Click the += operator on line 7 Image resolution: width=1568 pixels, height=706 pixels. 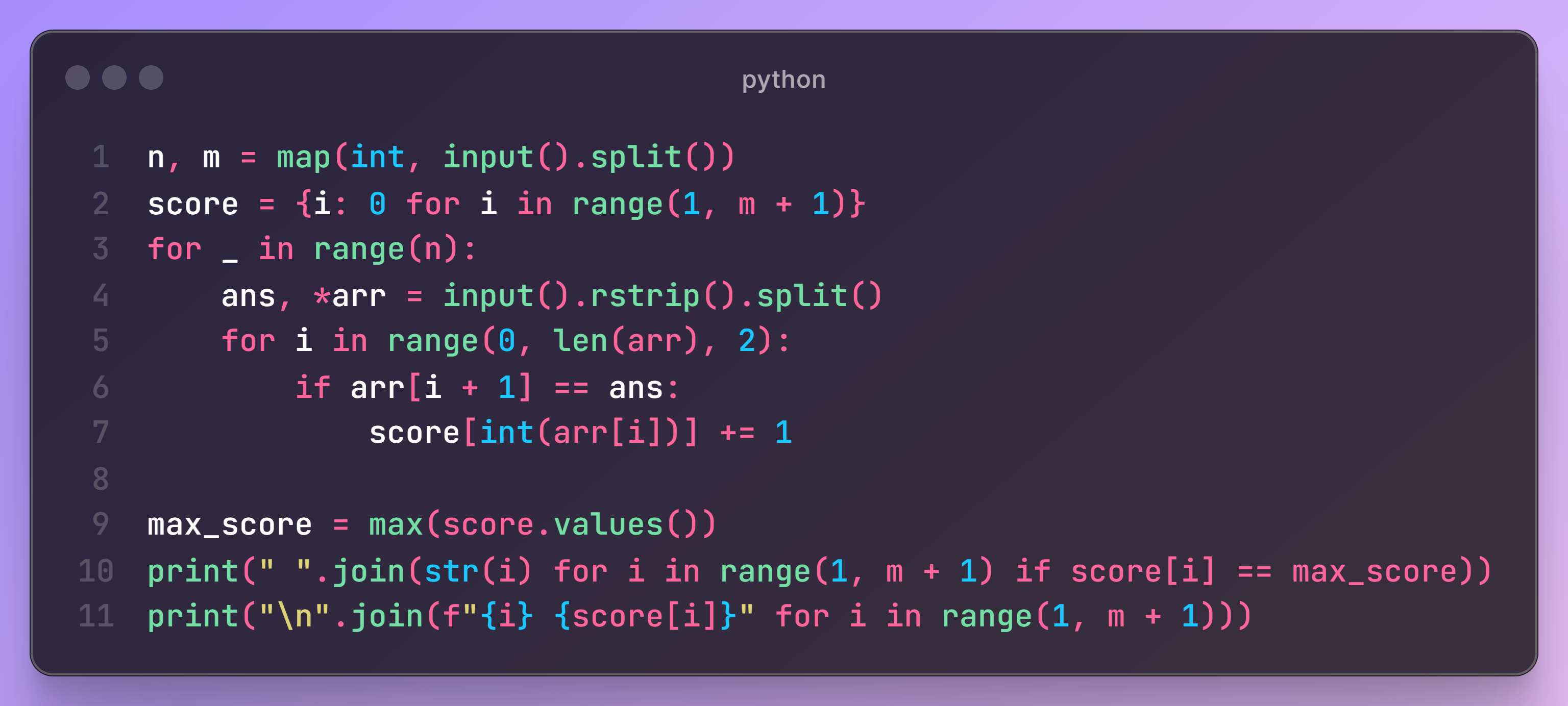coord(737,433)
